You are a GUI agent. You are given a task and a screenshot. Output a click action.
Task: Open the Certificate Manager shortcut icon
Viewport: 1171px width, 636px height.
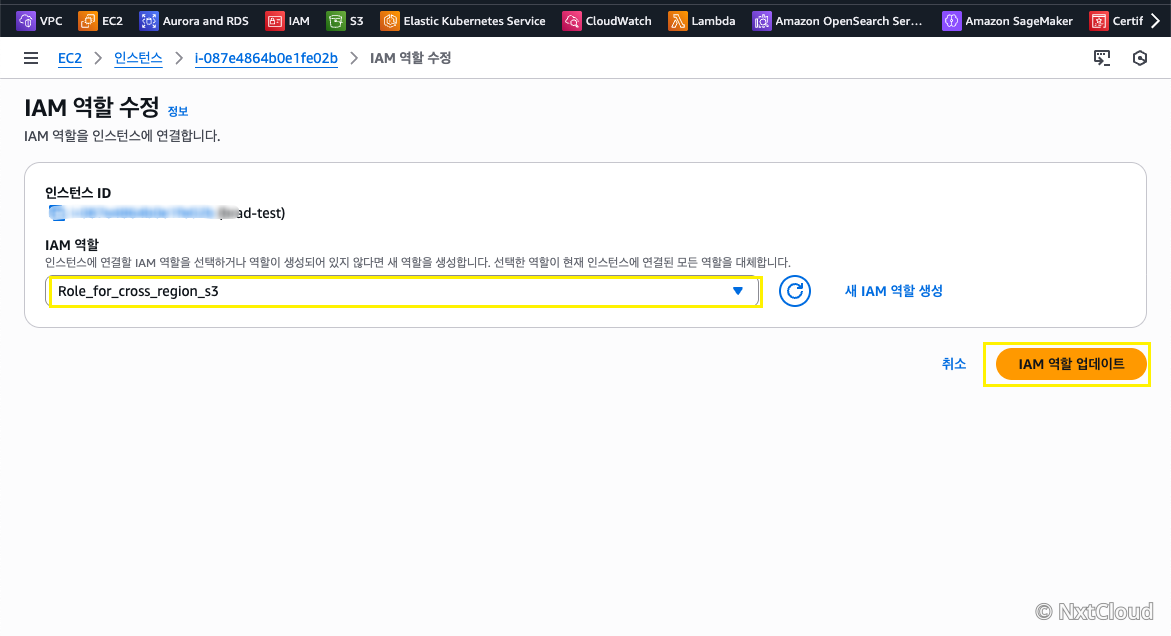coord(1099,21)
